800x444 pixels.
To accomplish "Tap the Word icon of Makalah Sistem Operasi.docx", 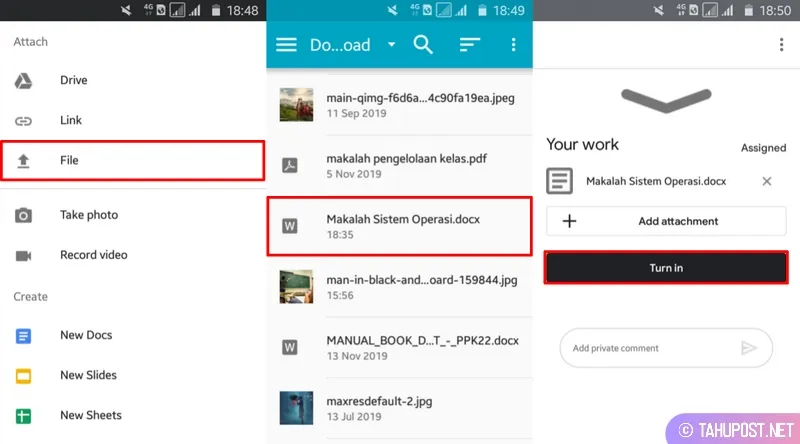I will point(290,226).
